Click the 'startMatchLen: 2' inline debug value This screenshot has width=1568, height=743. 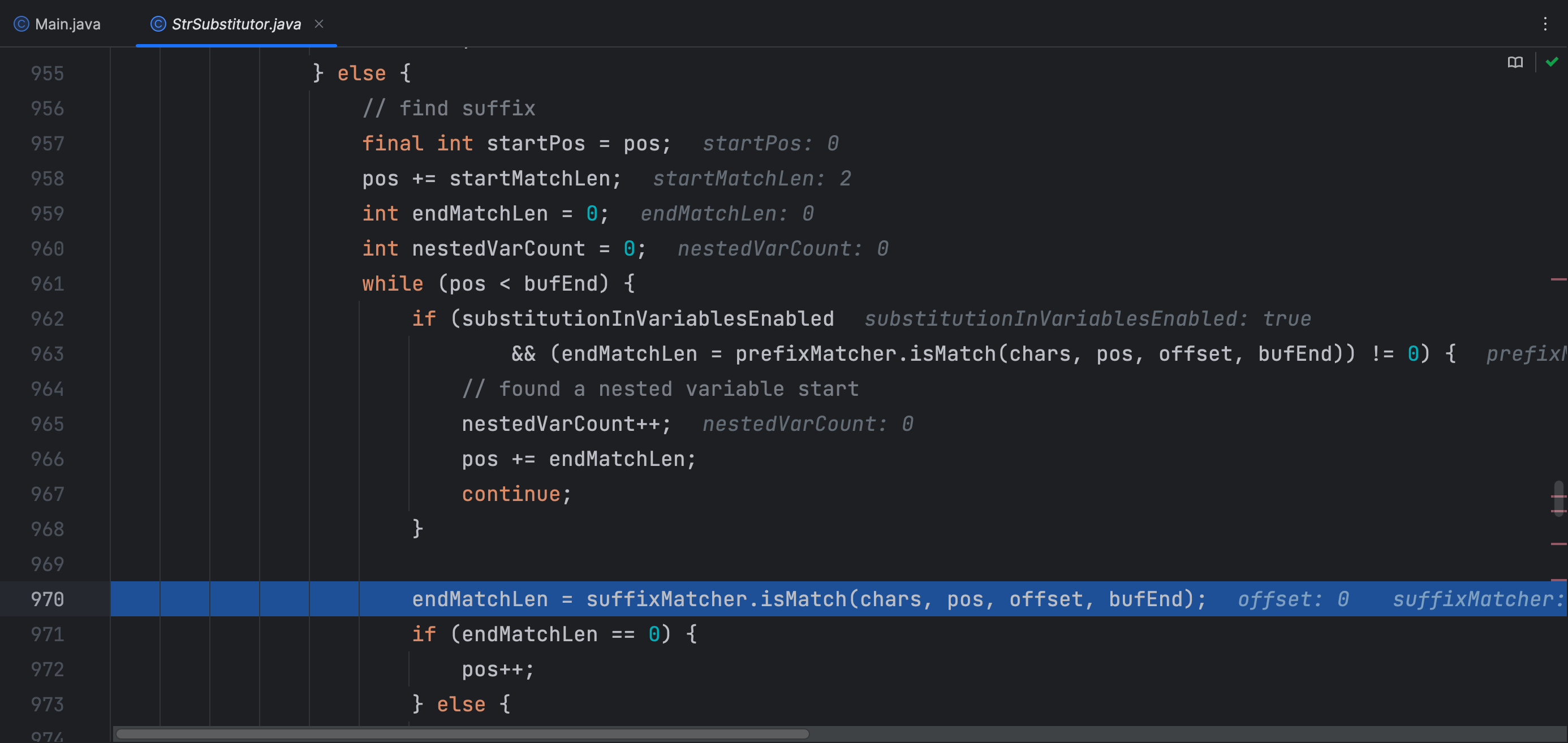(752, 178)
